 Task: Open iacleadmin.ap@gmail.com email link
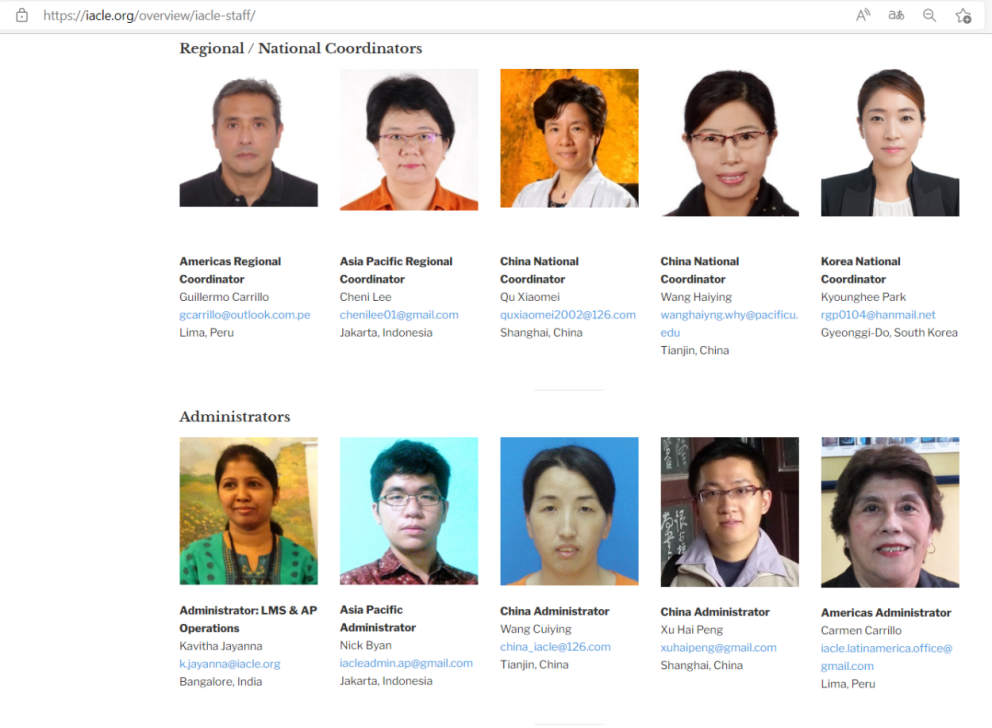click(x=406, y=663)
